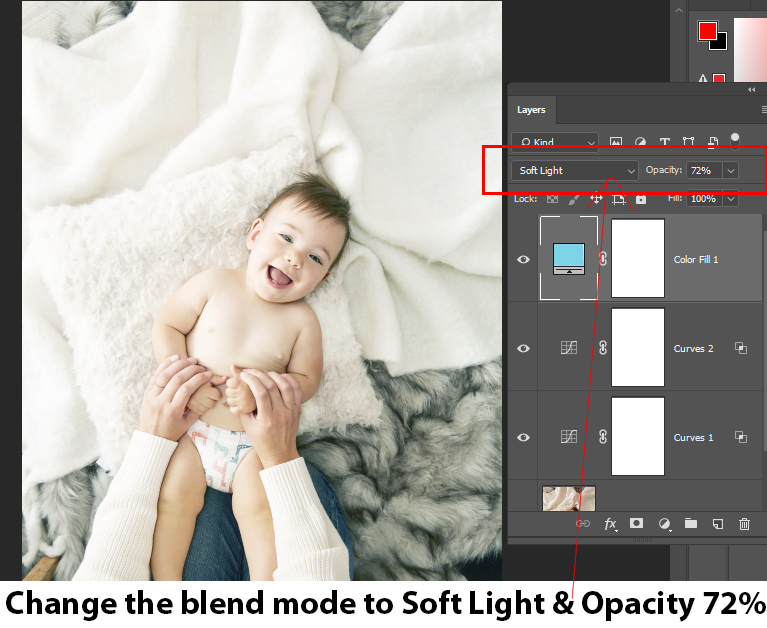Open the fx layer style menu

pos(610,524)
